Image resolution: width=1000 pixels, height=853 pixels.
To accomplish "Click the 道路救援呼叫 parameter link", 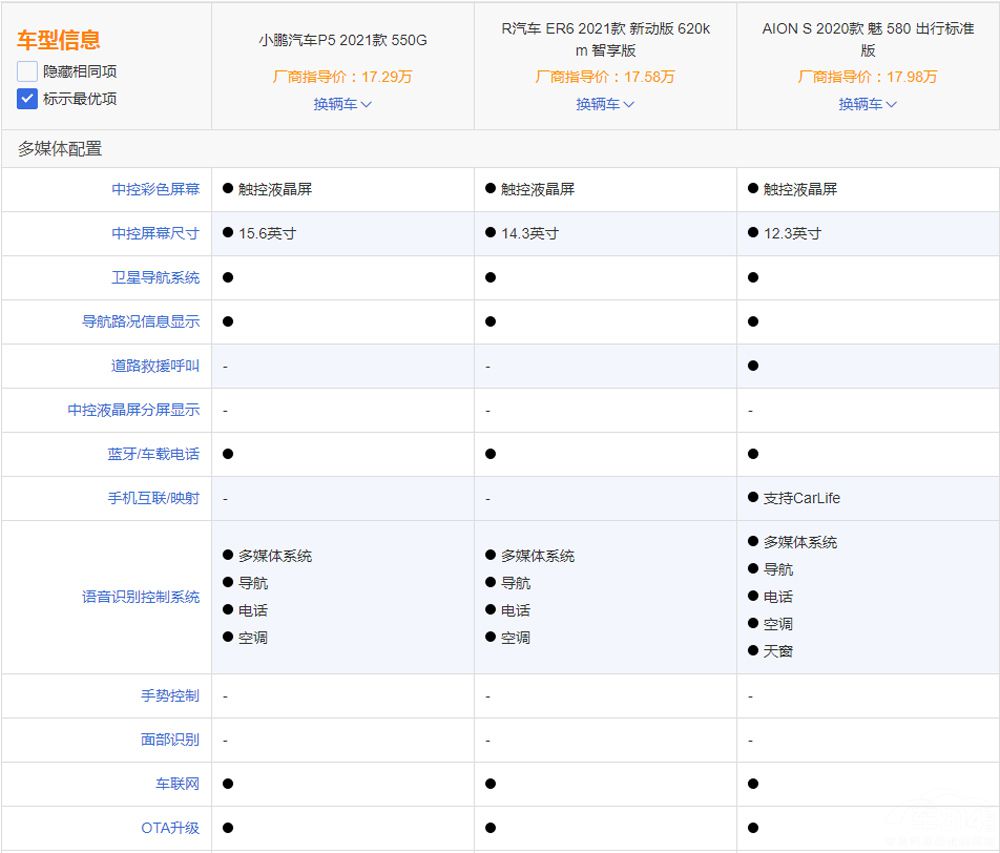I will point(155,366).
